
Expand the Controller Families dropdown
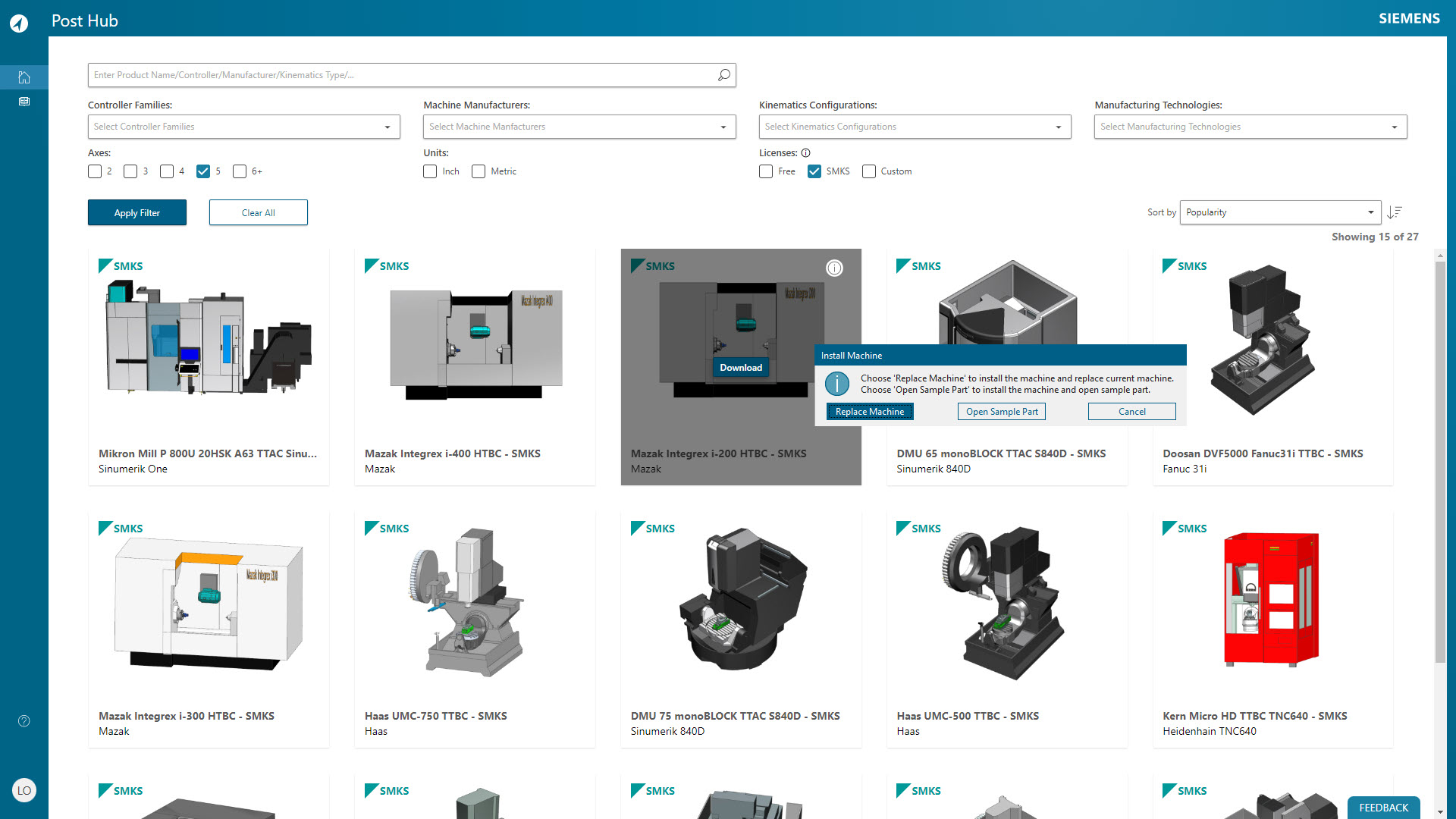point(243,127)
